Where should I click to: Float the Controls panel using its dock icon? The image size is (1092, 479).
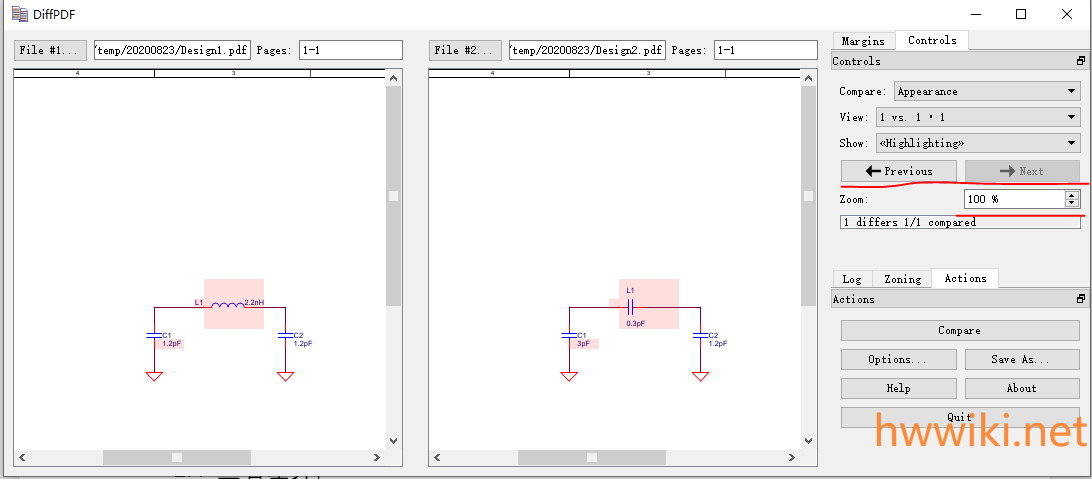[1081, 61]
